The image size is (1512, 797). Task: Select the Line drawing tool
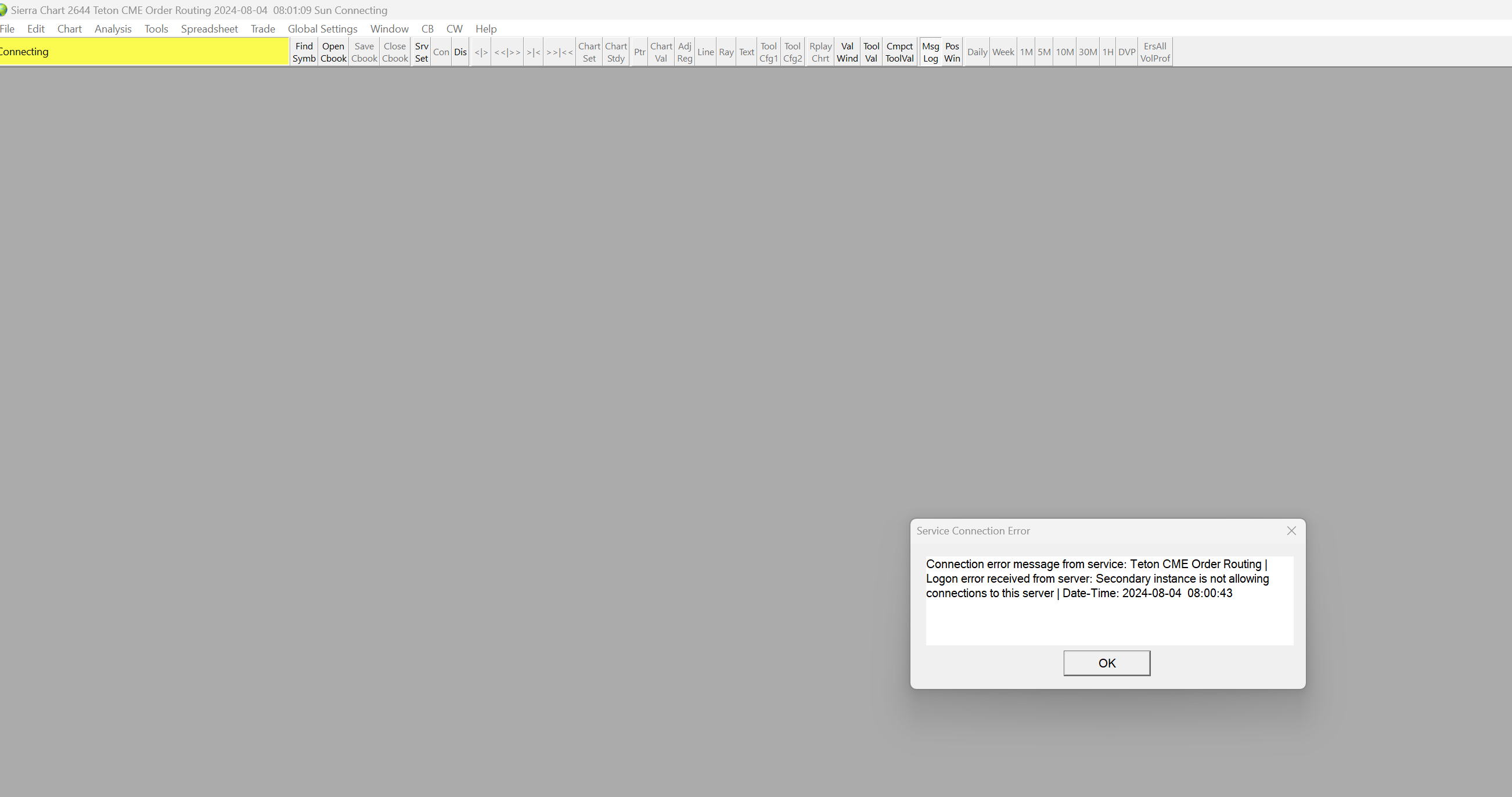pyautogui.click(x=705, y=52)
